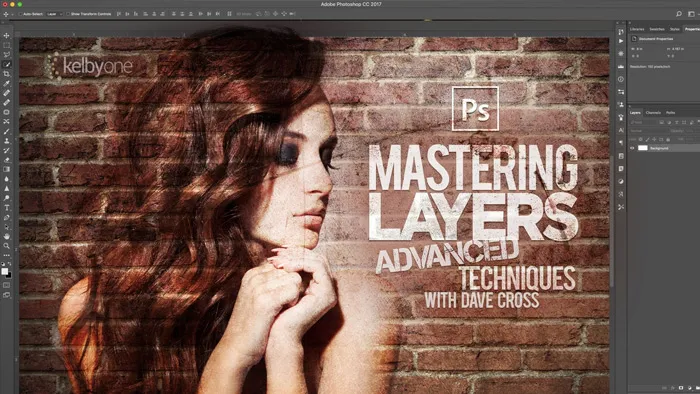
Task: Select the History Brush tool
Action: click(6, 150)
